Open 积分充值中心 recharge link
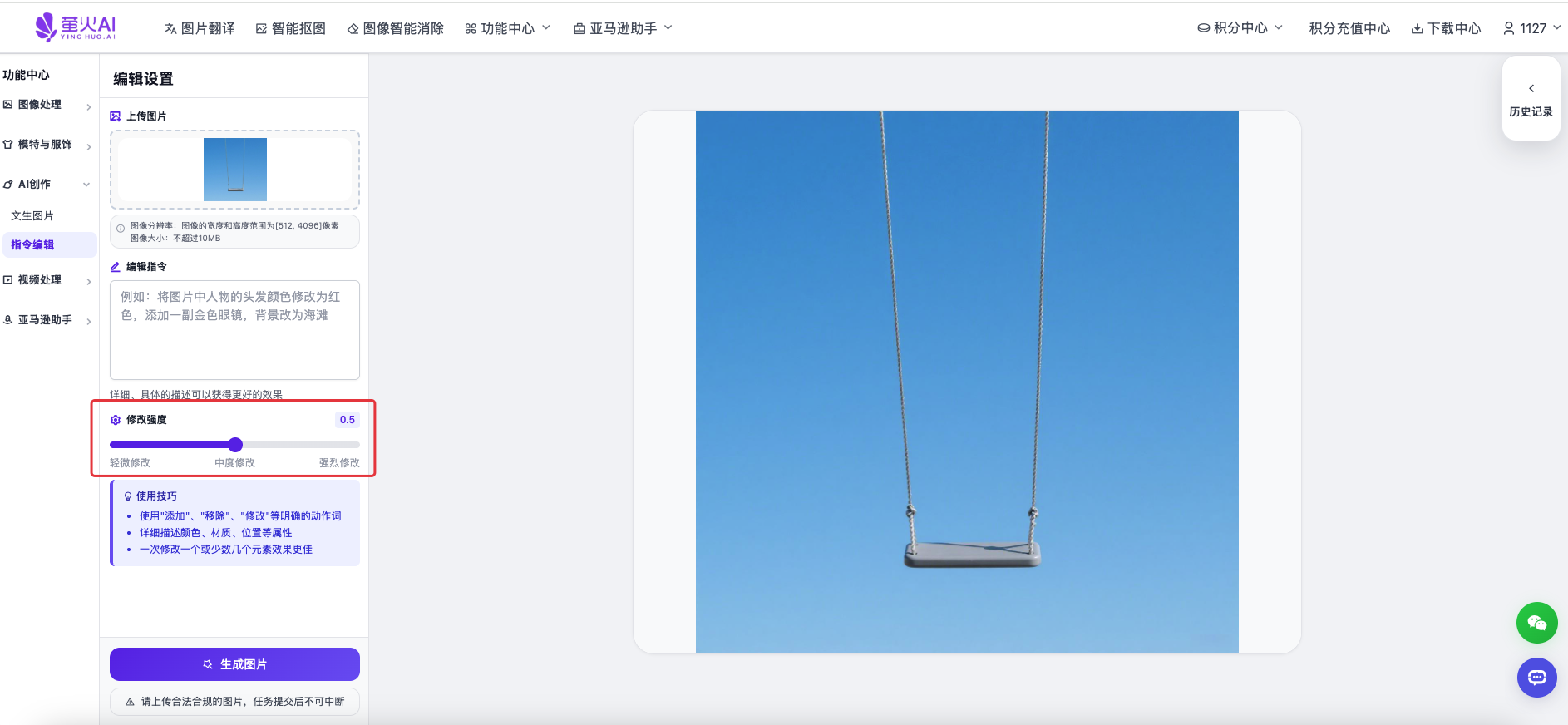 pyautogui.click(x=1349, y=28)
